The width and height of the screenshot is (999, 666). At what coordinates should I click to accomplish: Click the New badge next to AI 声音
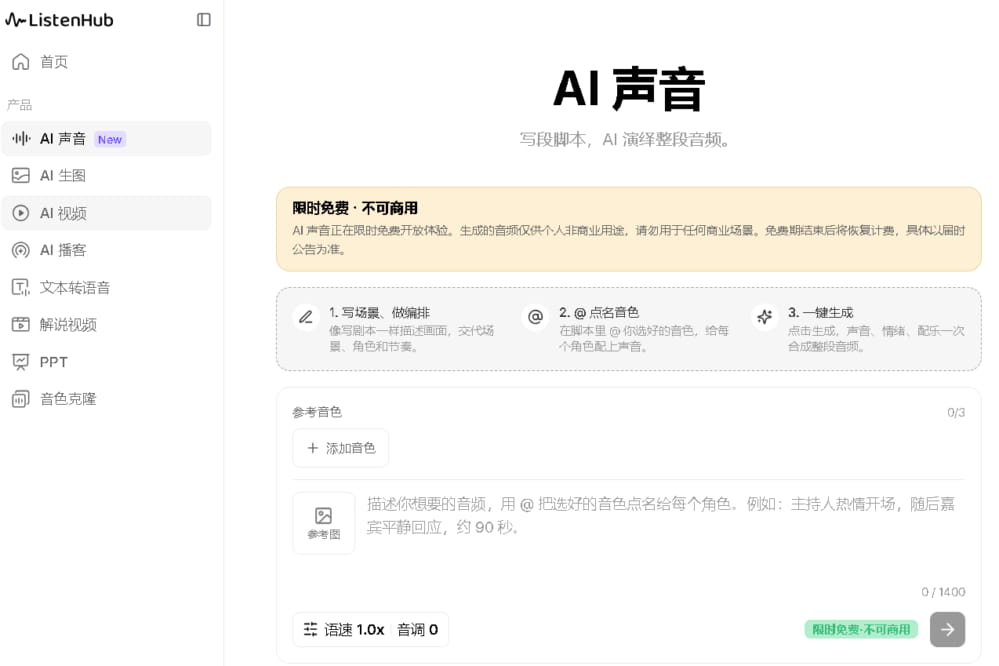point(110,140)
